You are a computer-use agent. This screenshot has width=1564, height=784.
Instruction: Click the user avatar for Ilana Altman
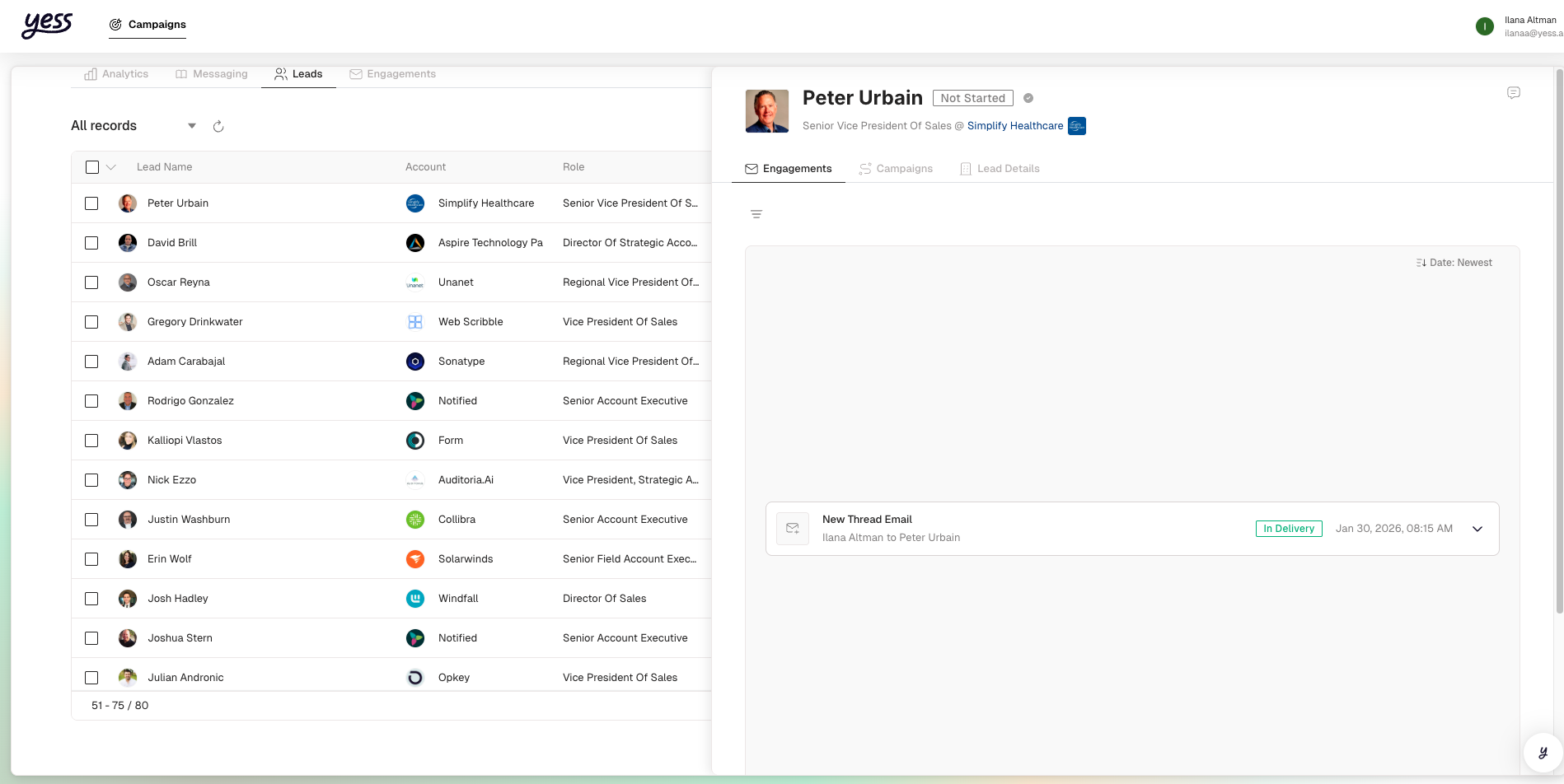click(x=1484, y=26)
